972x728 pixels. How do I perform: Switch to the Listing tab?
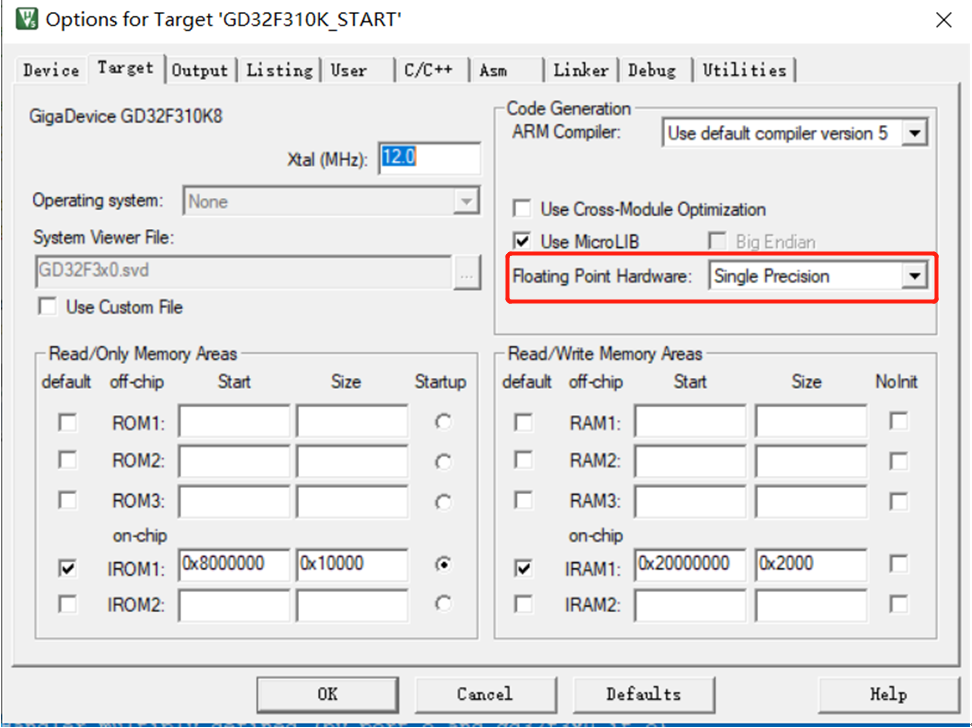[280, 70]
